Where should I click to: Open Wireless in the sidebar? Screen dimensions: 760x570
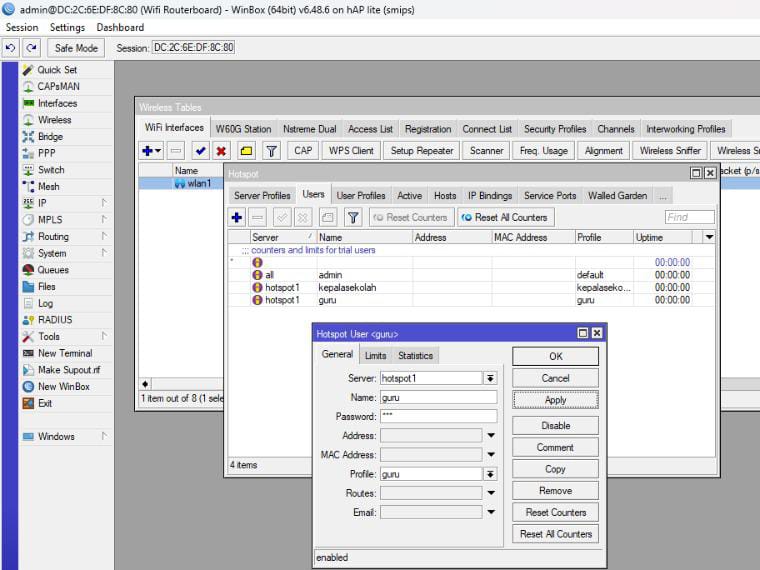(x=54, y=120)
